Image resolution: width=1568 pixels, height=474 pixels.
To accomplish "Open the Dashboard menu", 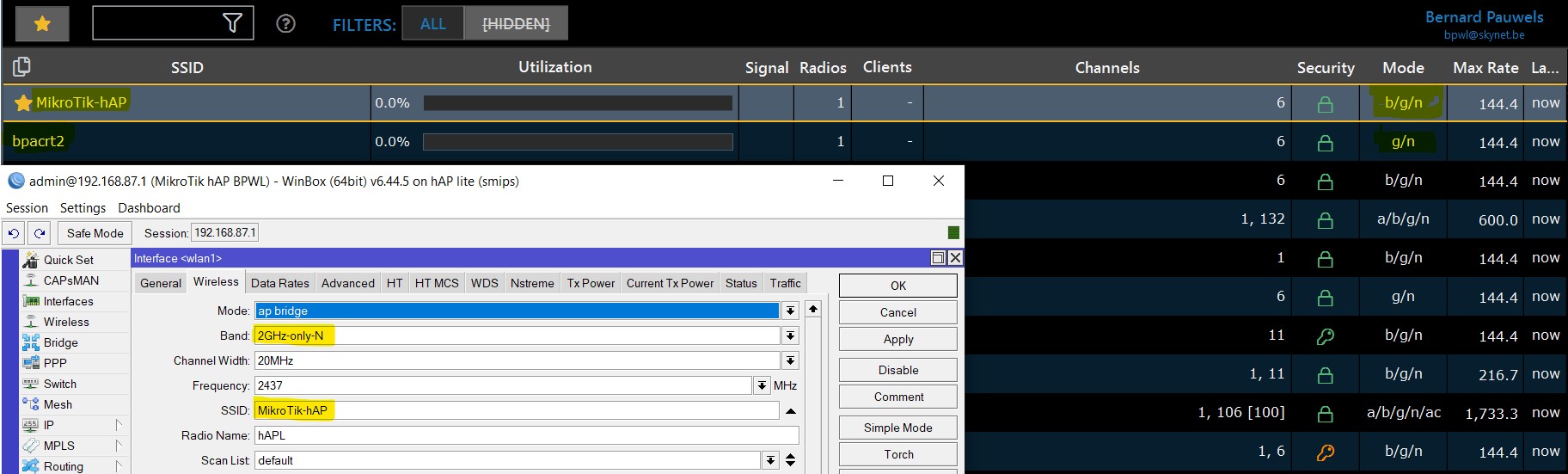I will tap(149, 208).
